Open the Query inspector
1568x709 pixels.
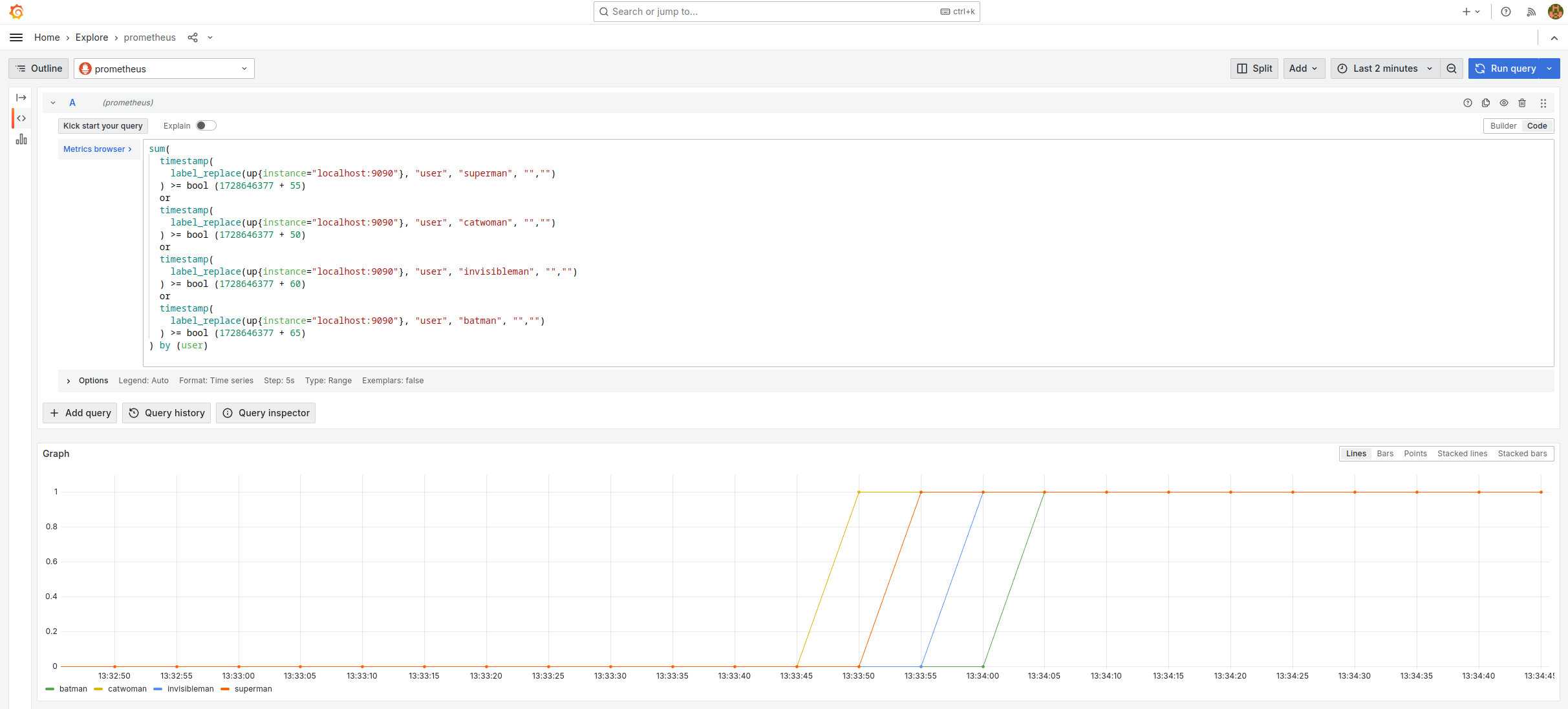click(x=266, y=413)
